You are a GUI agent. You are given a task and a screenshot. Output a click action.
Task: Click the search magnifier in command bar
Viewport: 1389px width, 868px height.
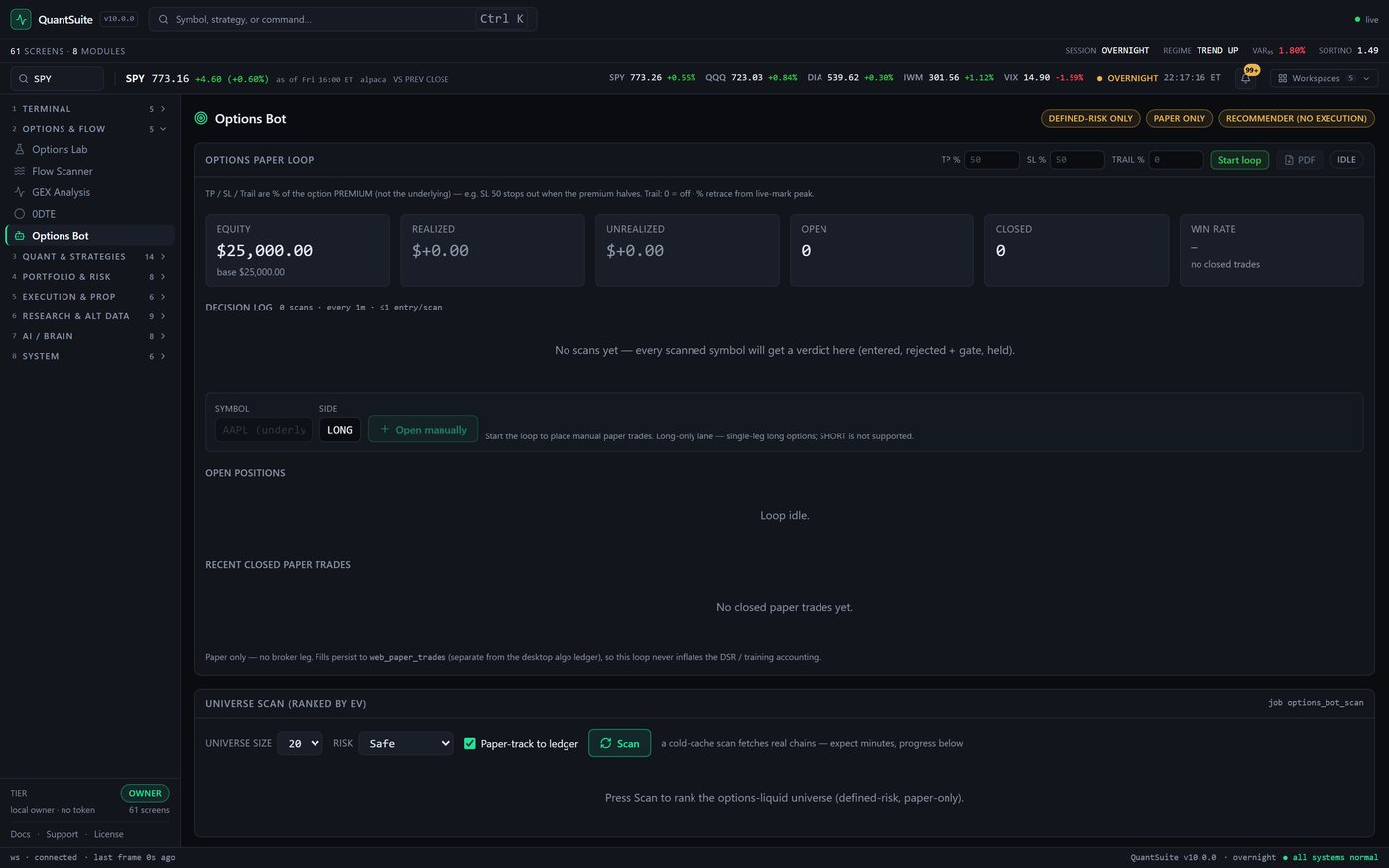coord(164,19)
